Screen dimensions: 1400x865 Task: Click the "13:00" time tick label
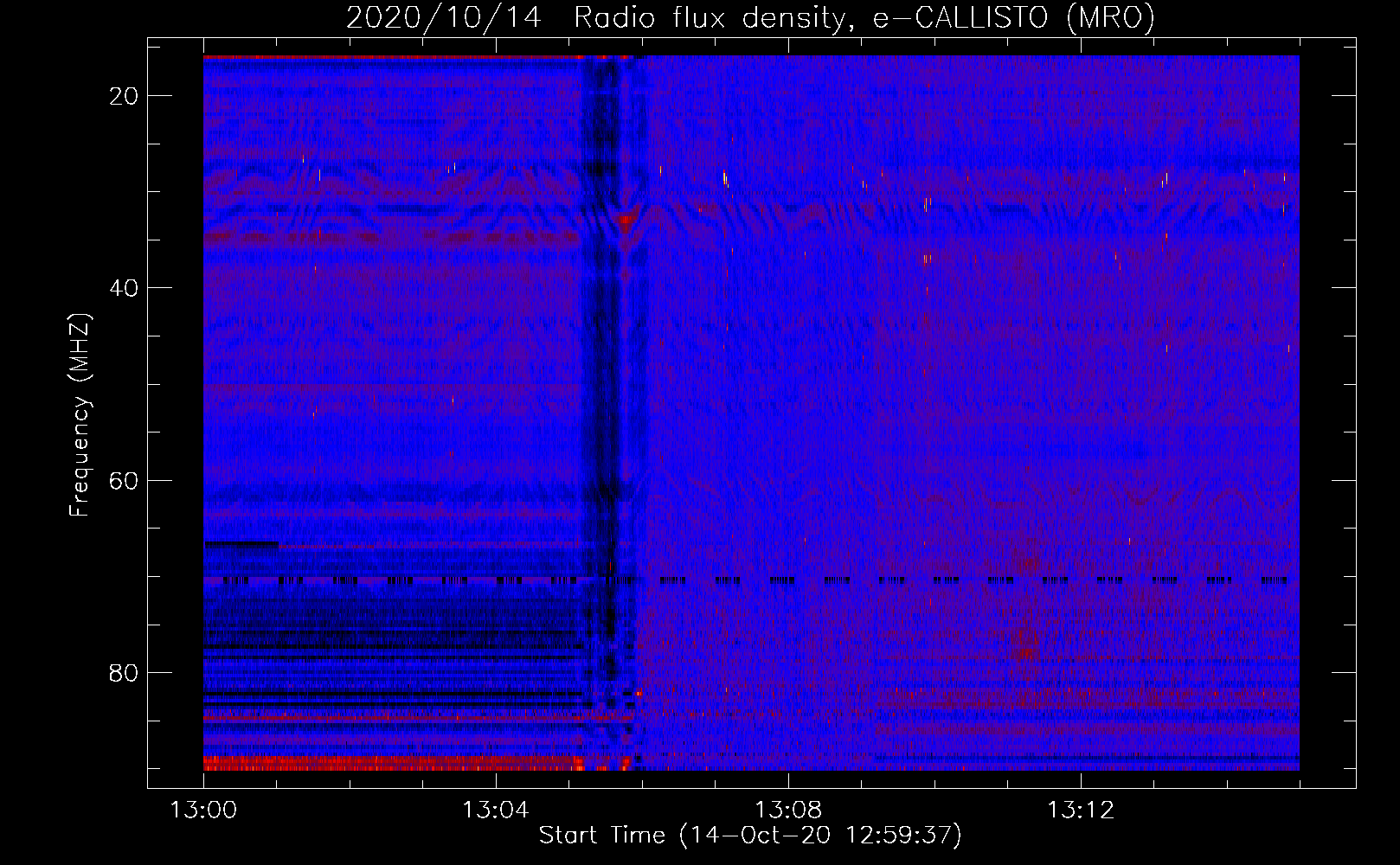[x=203, y=811]
